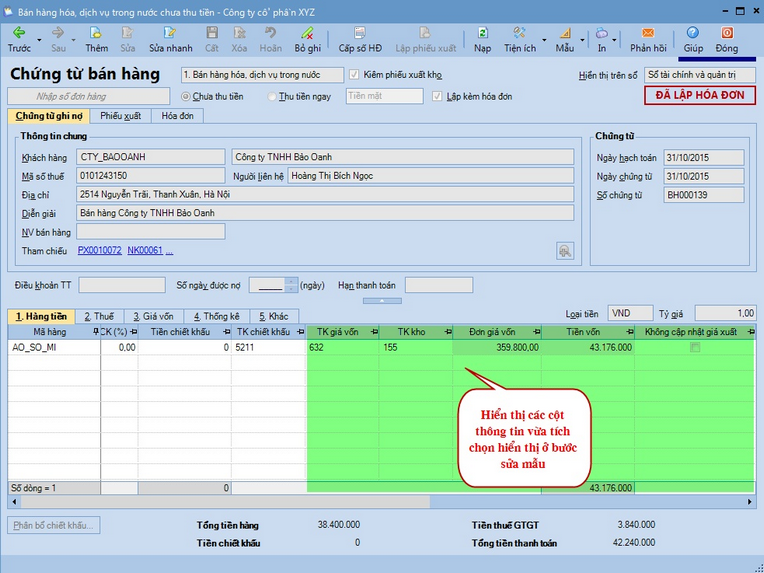Click the Nhập số đơn hàng field
The width and height of the screenshot is (764, 573).
(x=89, y=96)
